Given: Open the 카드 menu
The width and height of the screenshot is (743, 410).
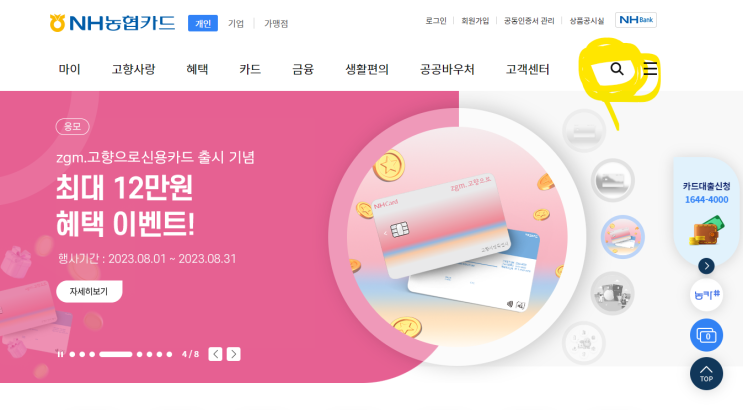Looking at the screenshot, I should [x=250, y=69].
